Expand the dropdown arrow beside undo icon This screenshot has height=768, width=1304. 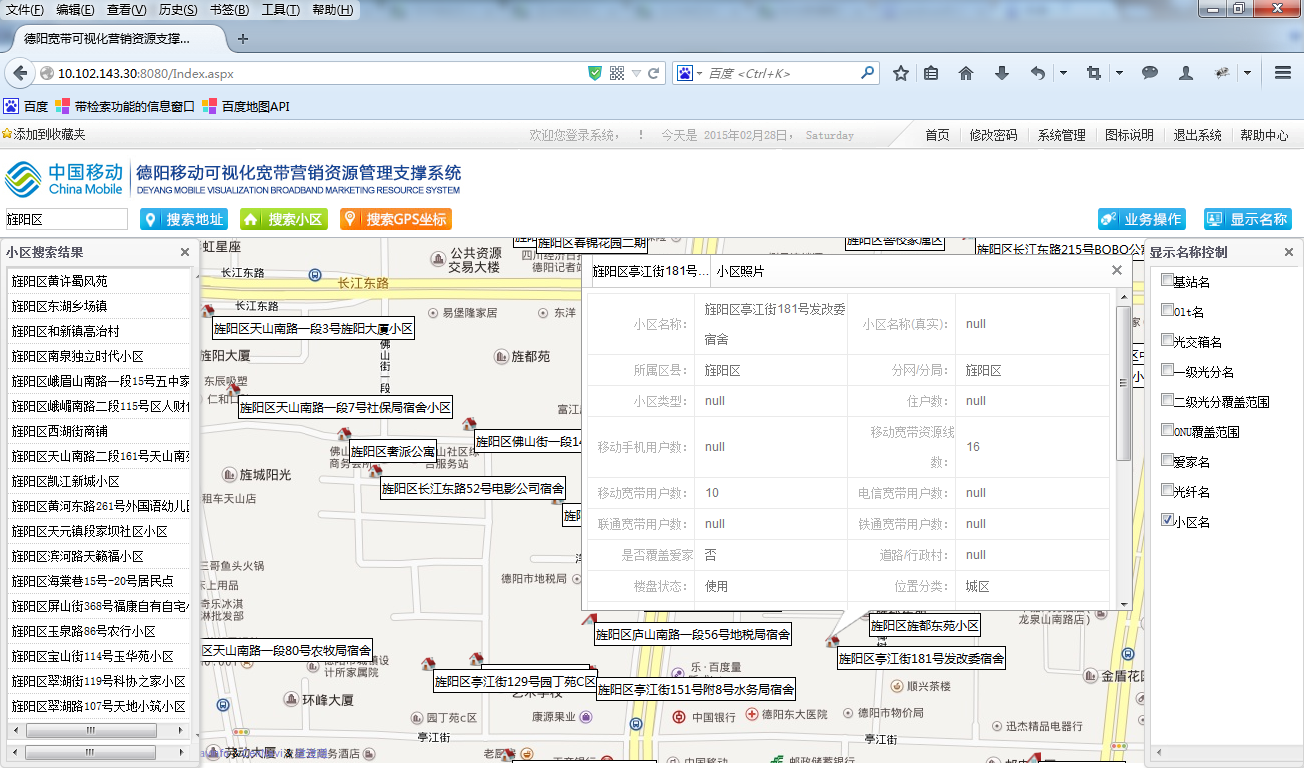pos(1063,73)
